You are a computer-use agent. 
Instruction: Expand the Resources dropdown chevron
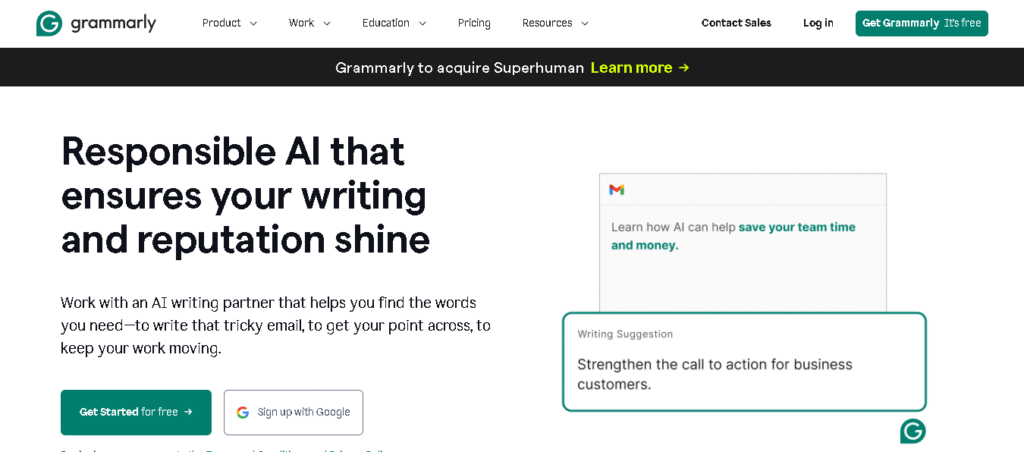coord(585,23)
